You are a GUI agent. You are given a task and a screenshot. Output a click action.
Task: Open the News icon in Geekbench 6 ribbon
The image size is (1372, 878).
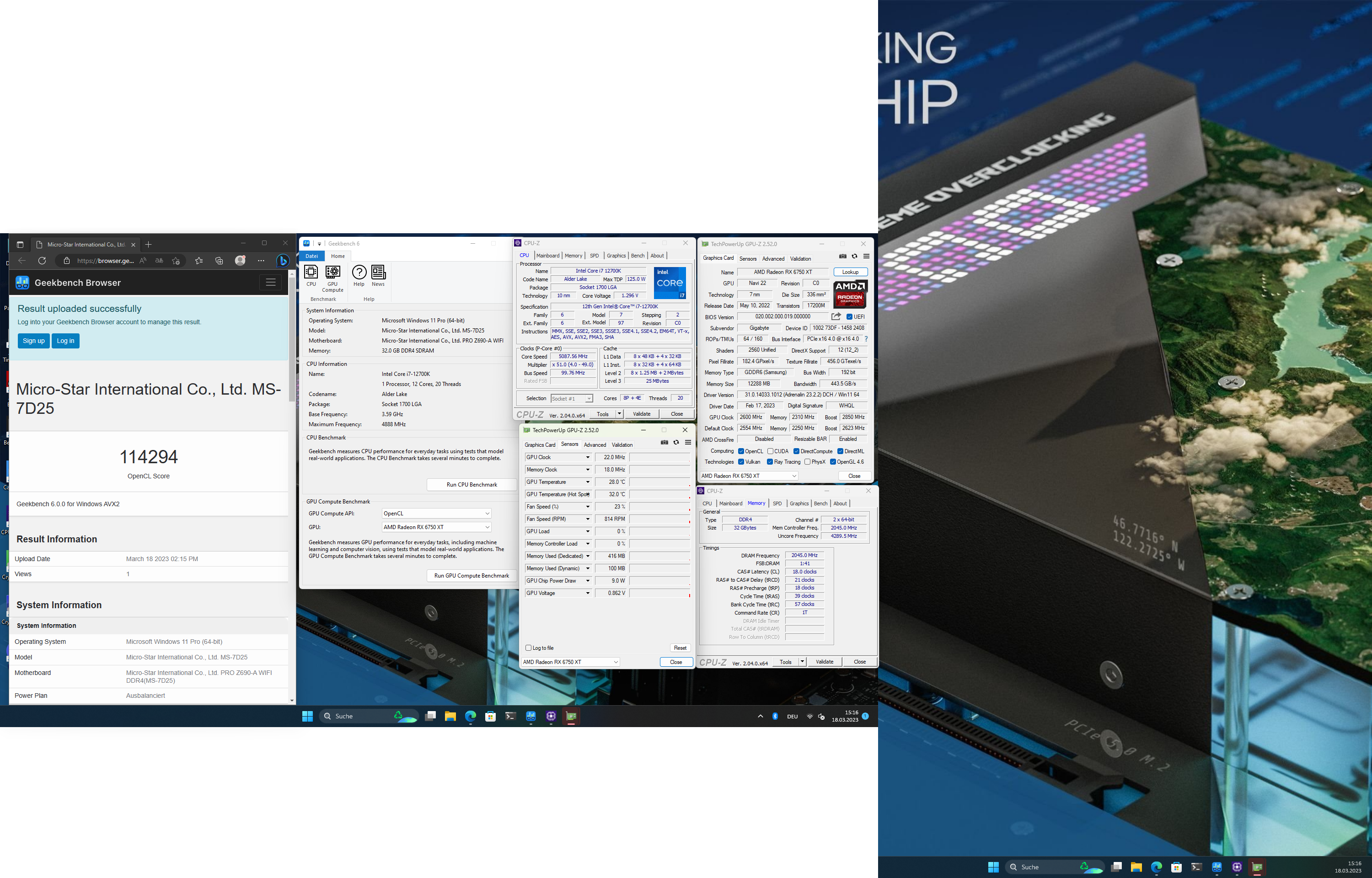coord(378,276)
